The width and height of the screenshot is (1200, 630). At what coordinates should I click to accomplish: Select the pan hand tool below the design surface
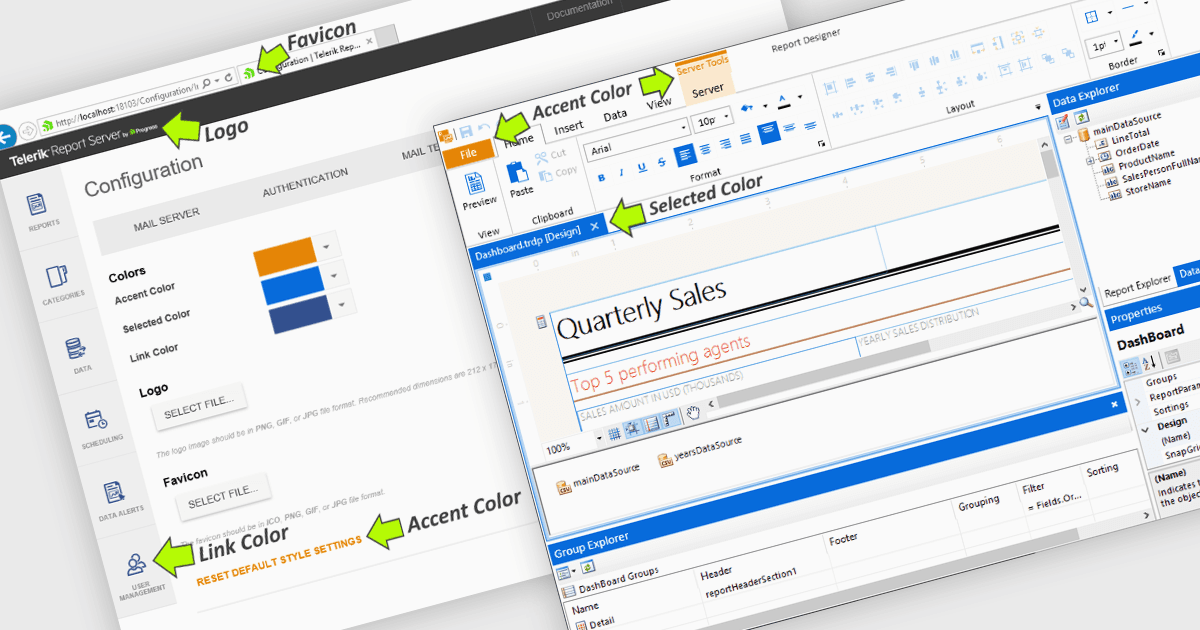point(692,412)
